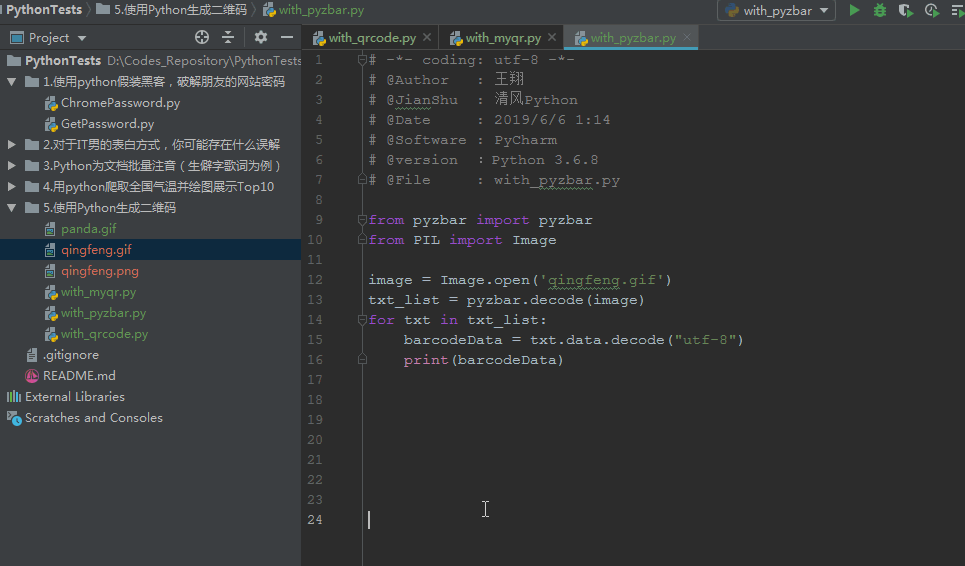Click the line 24 number in gutter
Image resolution: width=965 pixels, height=566 pixels.
point(314,519)
